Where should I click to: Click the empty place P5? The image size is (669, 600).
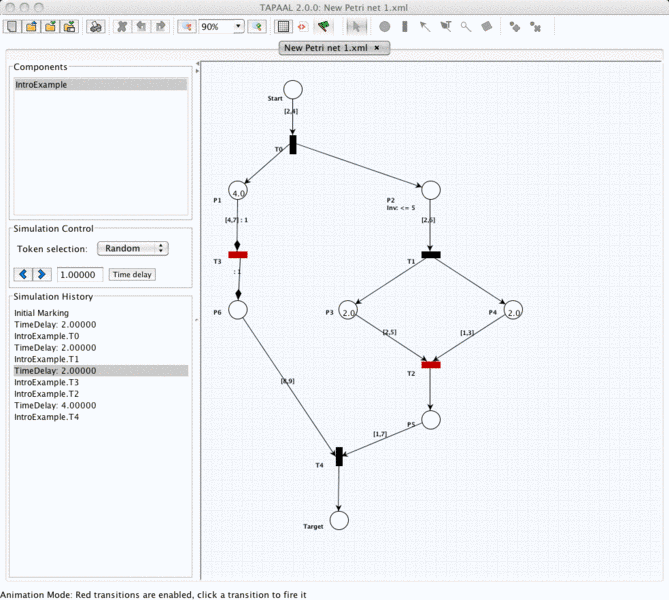[431, 420]
